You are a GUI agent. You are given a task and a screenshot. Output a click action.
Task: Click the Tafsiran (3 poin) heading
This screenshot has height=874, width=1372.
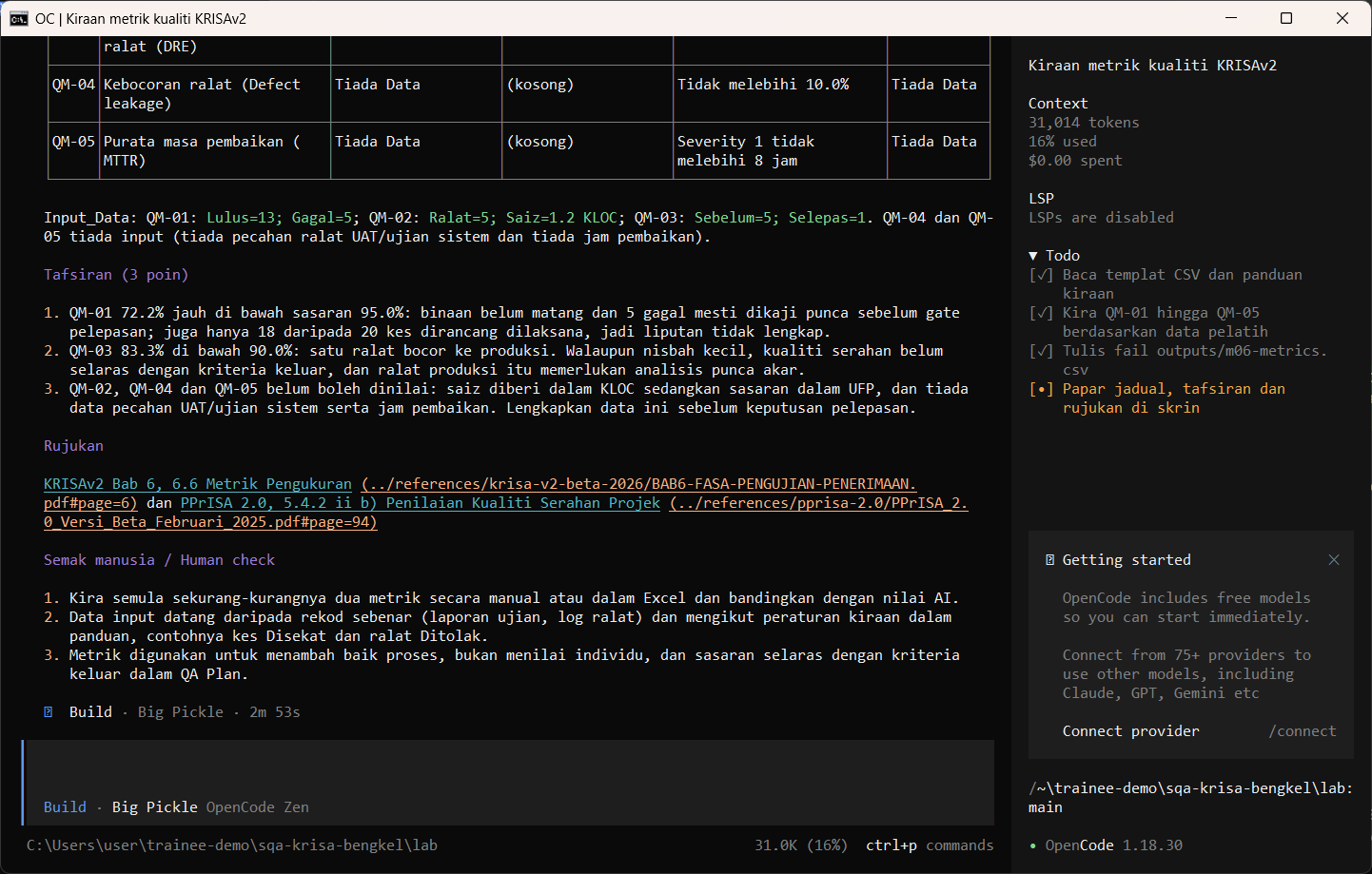(x=116, y=275)
